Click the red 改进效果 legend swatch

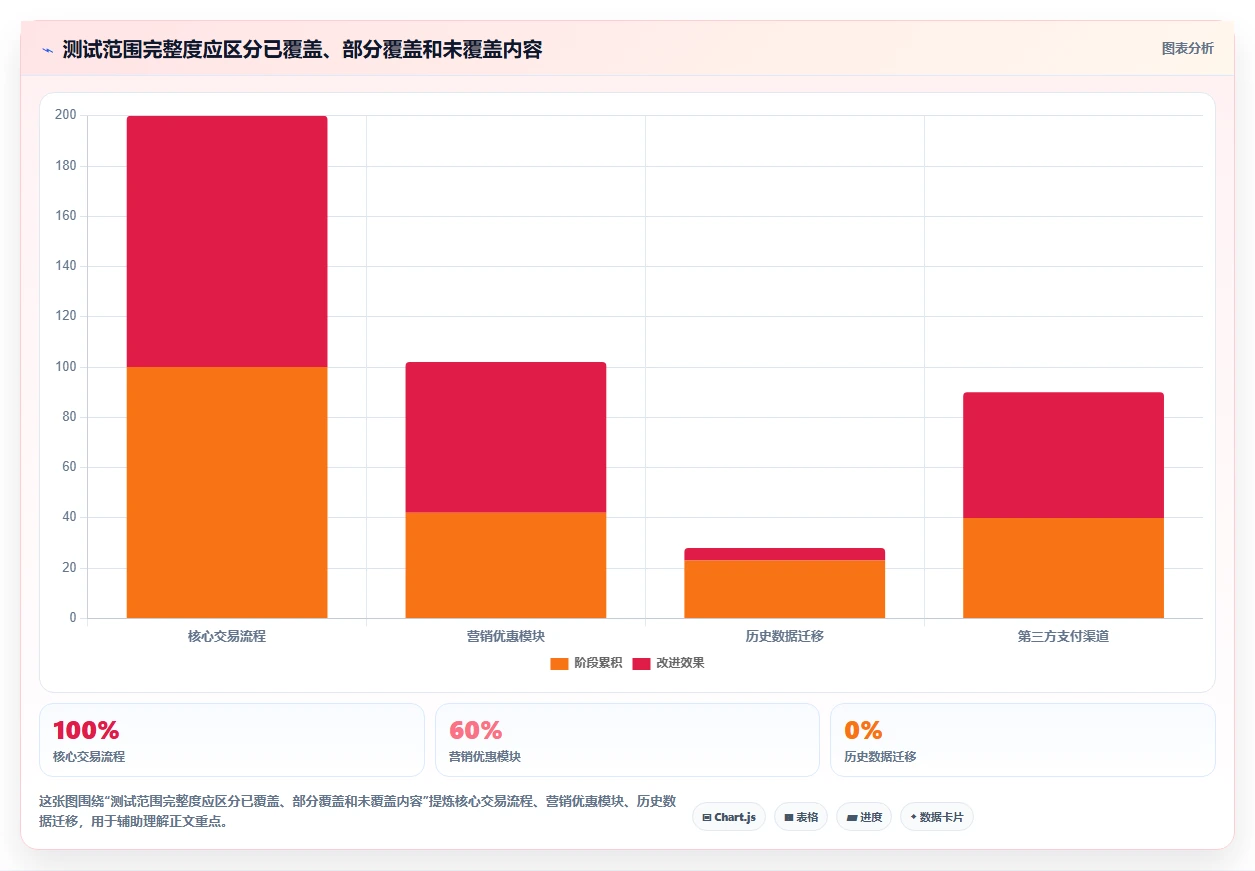tap(641, 663)
